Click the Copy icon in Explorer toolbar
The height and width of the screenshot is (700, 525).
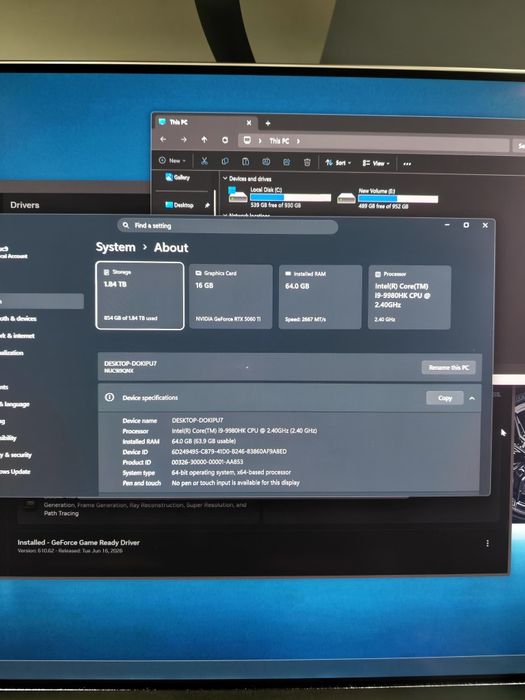[x=225, y=162]
